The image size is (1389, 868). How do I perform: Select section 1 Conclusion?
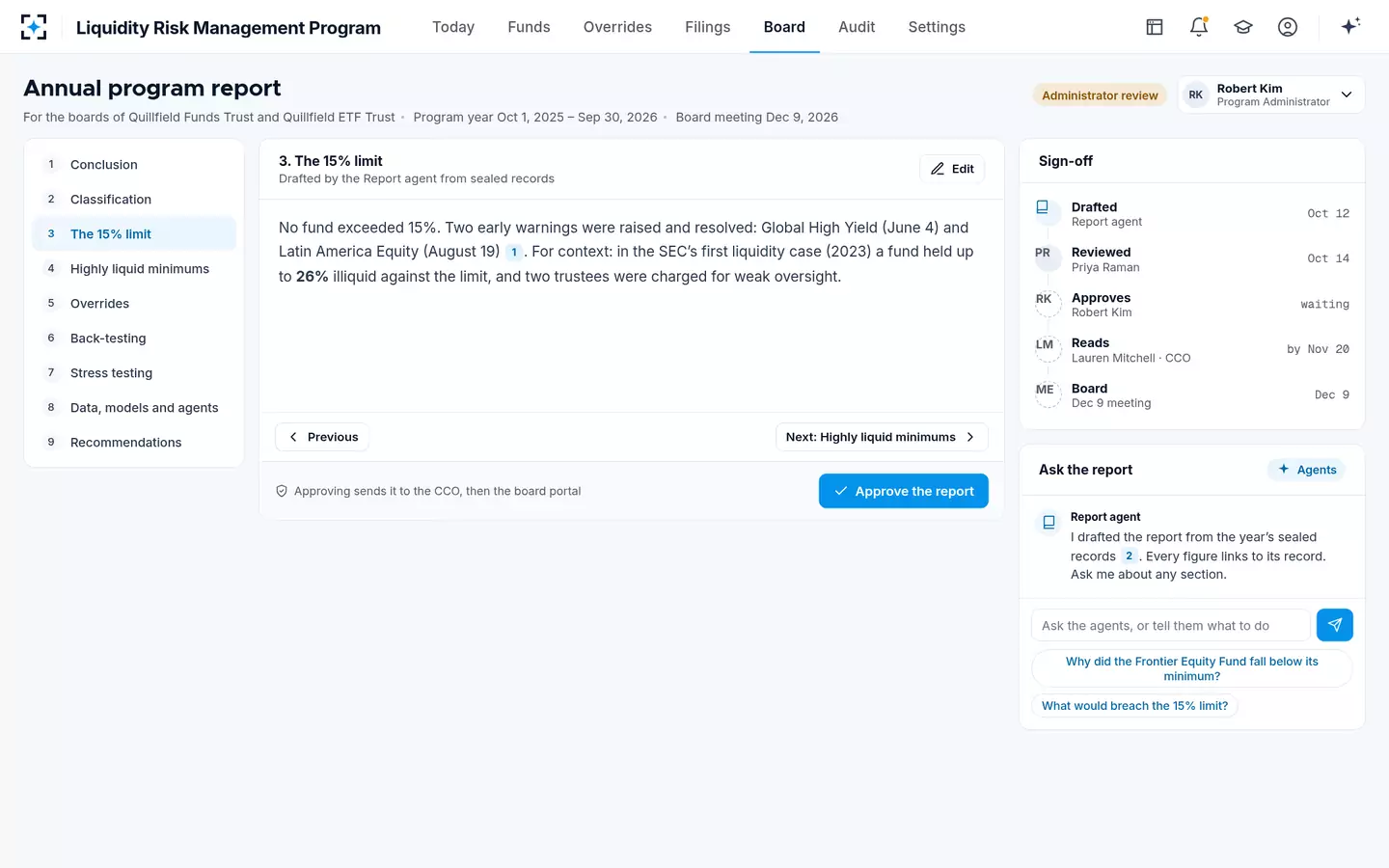pos(134,165)
